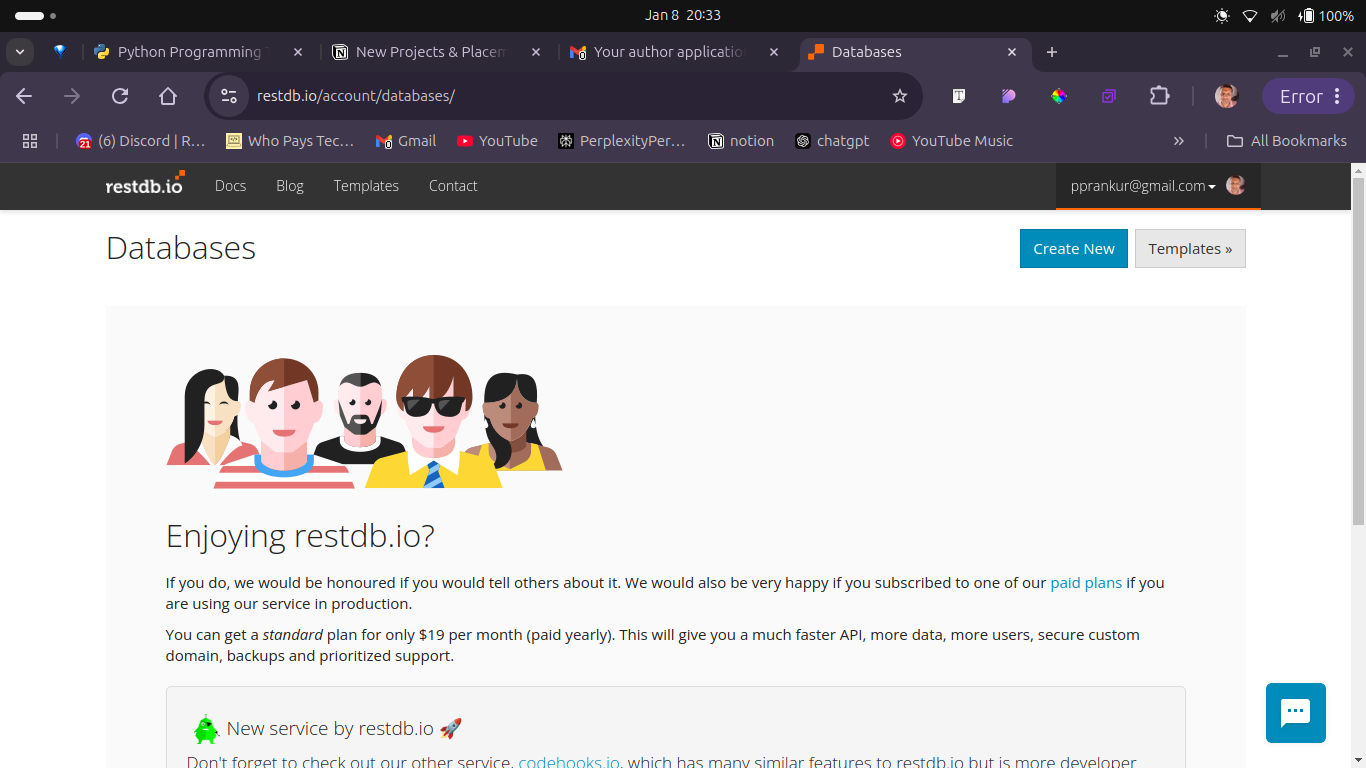Viewport: 1366px width, 768px height.
Task: Open the apps grid in bookmarks bar
Action: [x=30, y=141]
